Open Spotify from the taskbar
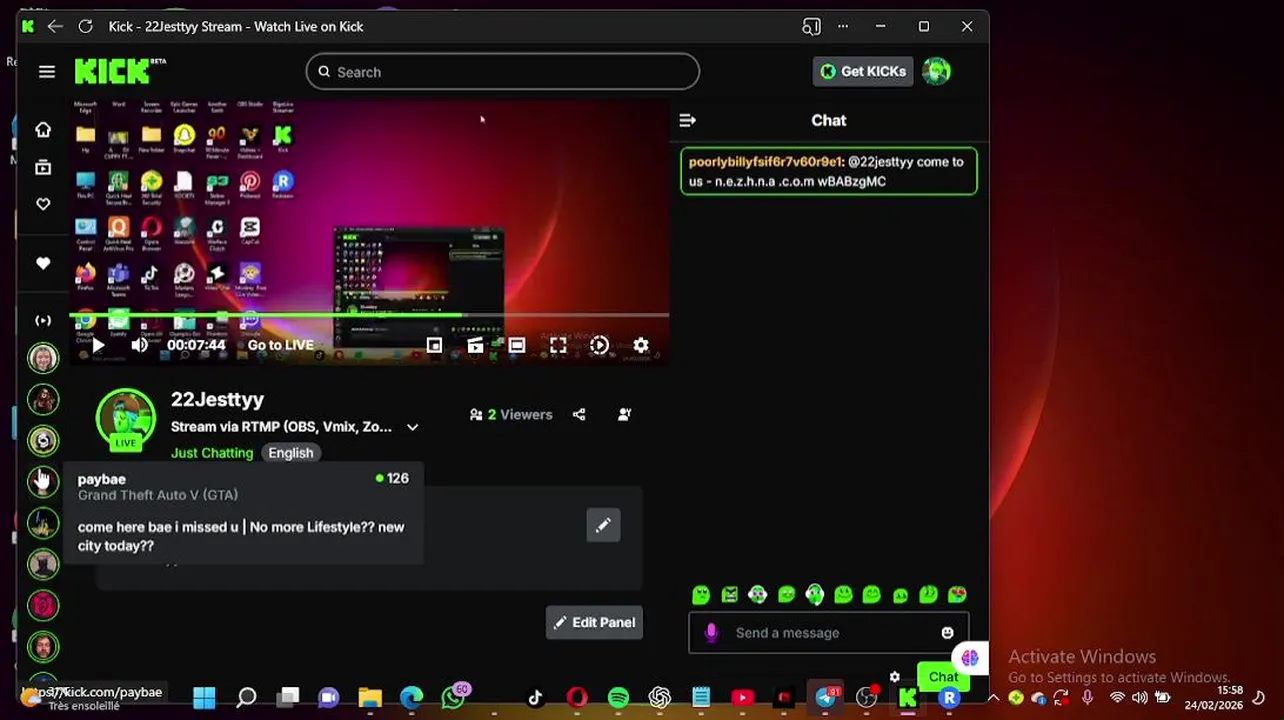This screenshot has width=1284, height=720. pos(618,697)
